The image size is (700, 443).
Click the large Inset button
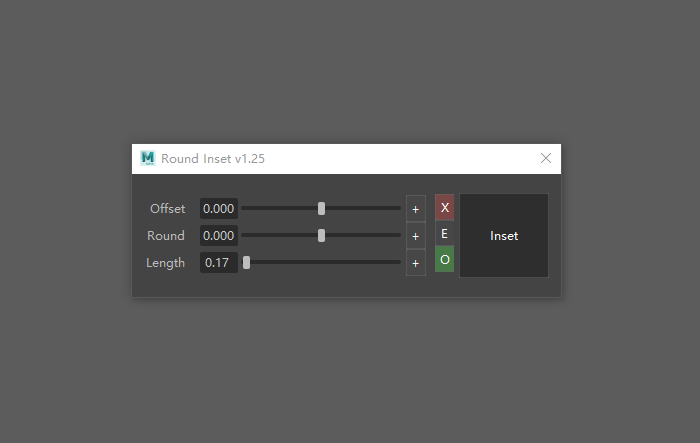[504, 235]
